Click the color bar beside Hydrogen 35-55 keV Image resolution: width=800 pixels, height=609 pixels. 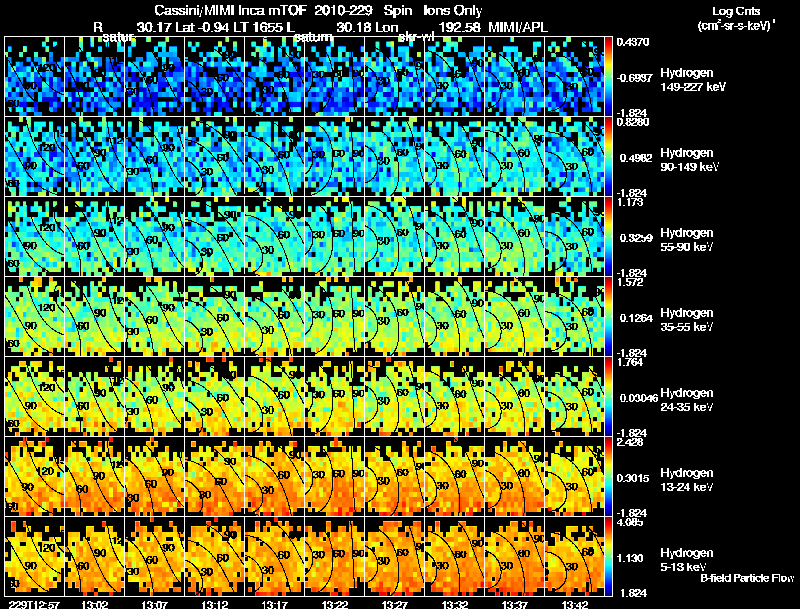(608, 316)
